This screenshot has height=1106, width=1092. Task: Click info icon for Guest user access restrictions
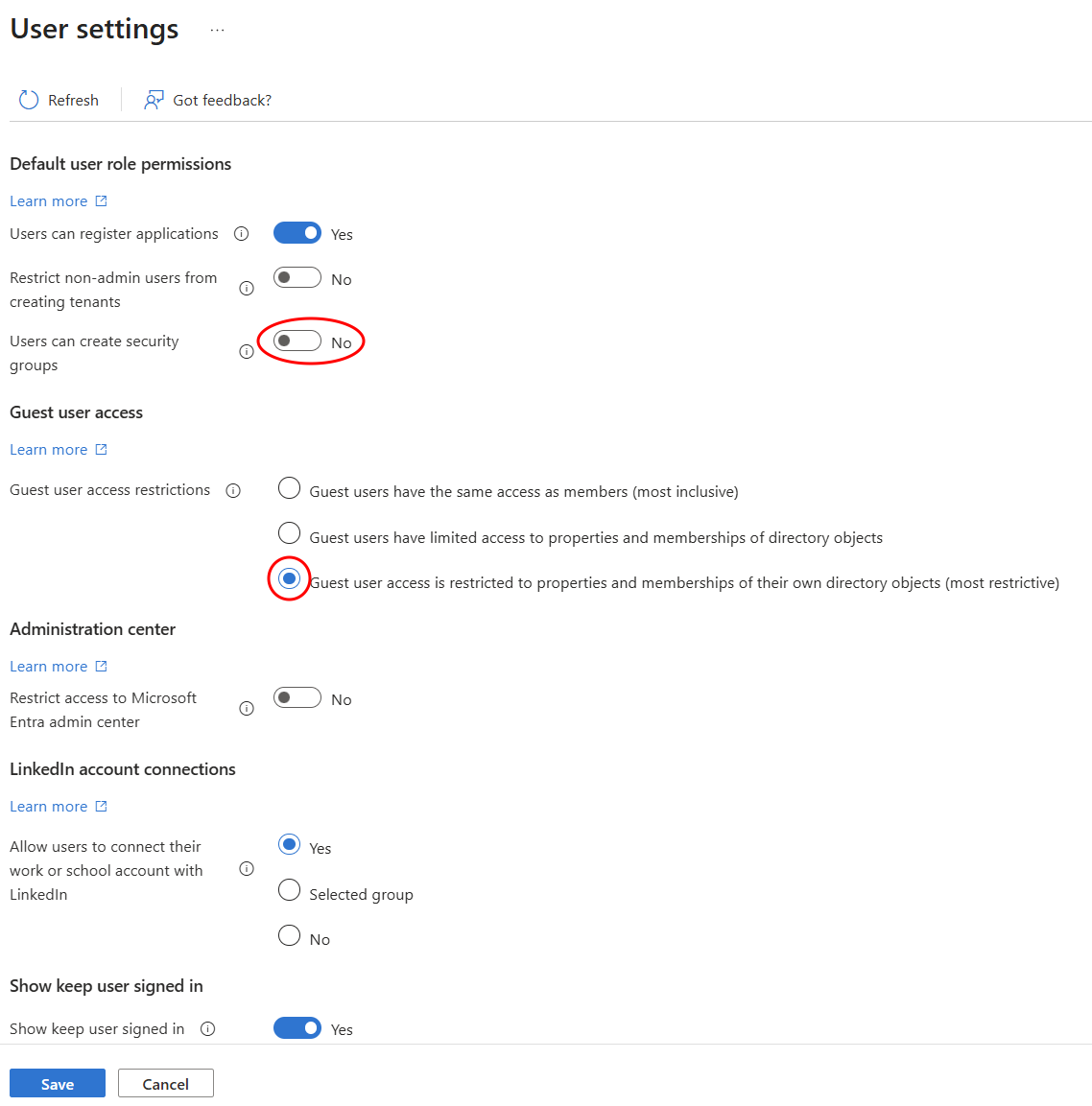pyautogui.click(x=233, y=491)
